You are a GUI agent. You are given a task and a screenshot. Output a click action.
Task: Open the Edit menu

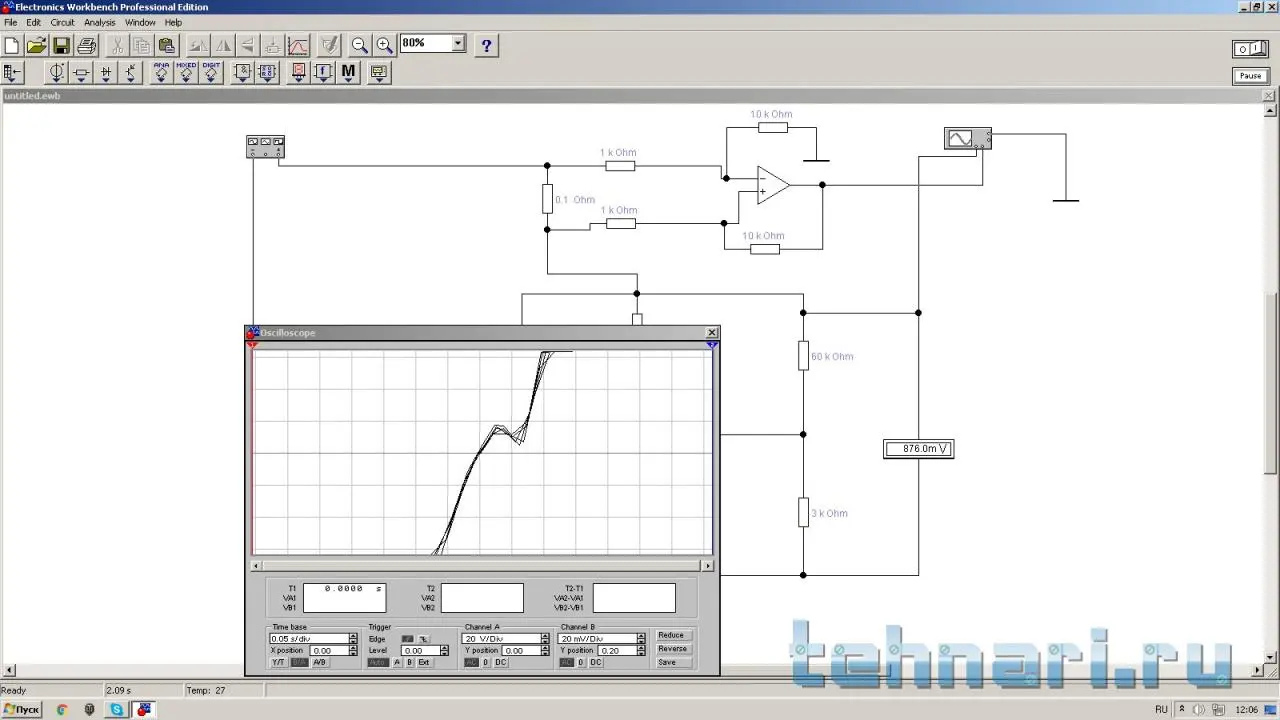[34, 22]
